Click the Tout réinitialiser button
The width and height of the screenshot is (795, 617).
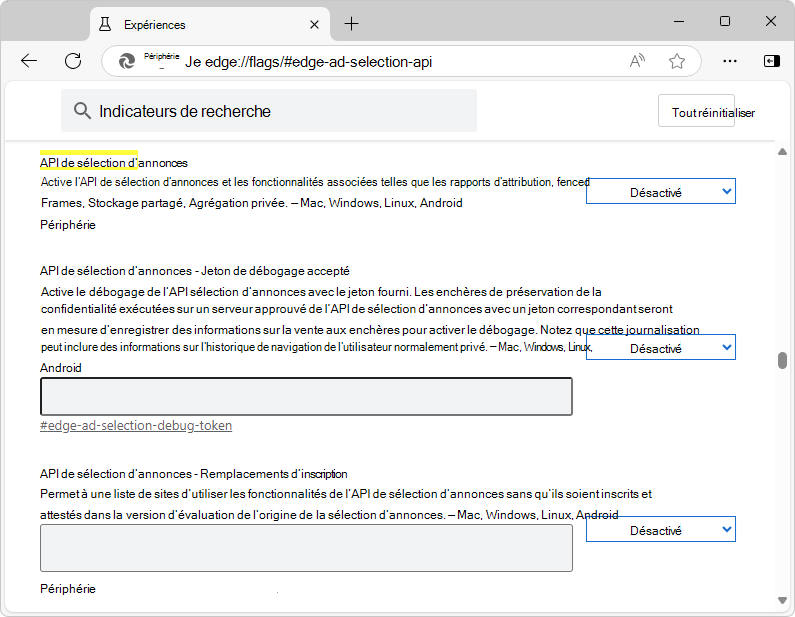tap(696, 111)
